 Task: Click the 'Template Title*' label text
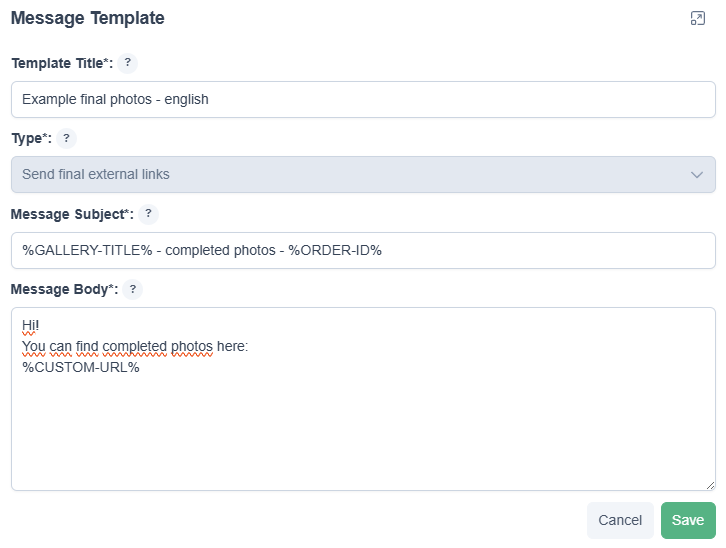pos(61,63)
